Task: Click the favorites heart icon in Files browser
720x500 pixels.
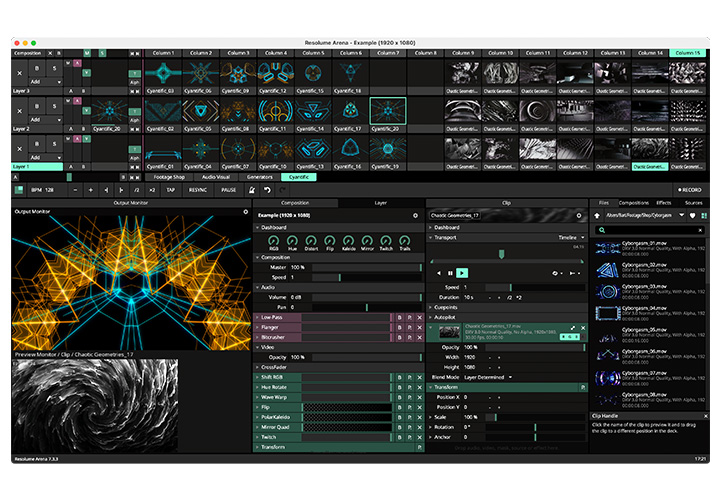Action: pyautogui.click(x=693, y=215)
